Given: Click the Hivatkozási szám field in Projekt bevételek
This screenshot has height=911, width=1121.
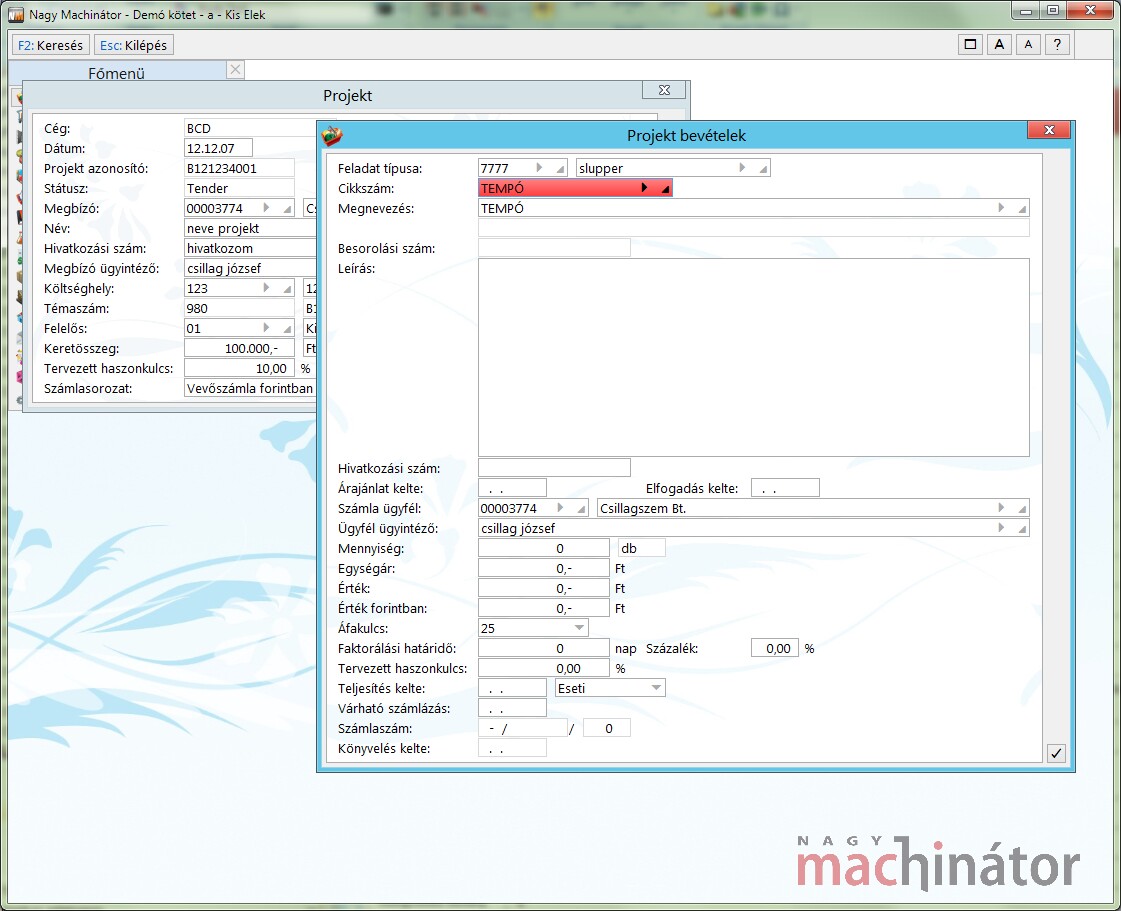Looking at the screenshot, I should click(554, 468).
